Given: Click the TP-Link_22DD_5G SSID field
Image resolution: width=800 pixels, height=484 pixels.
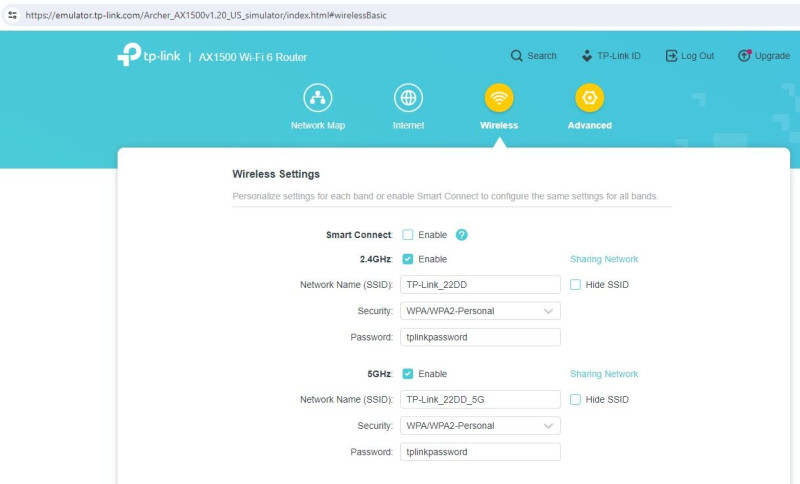Looking at the screenshot, I should click(480, 399).
